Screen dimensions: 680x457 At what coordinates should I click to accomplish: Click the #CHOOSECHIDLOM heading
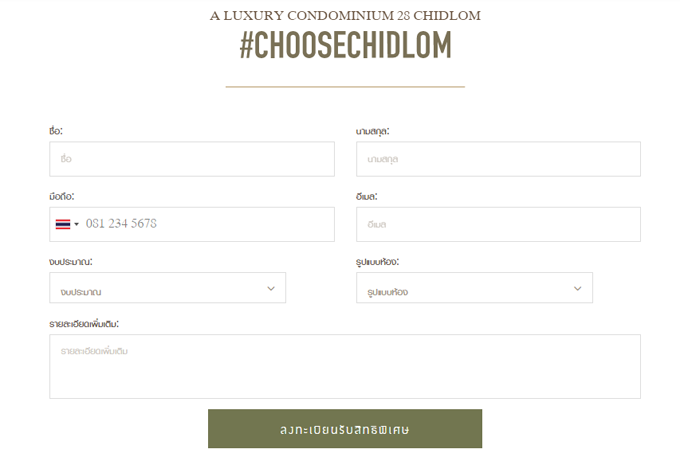[345, 46]
